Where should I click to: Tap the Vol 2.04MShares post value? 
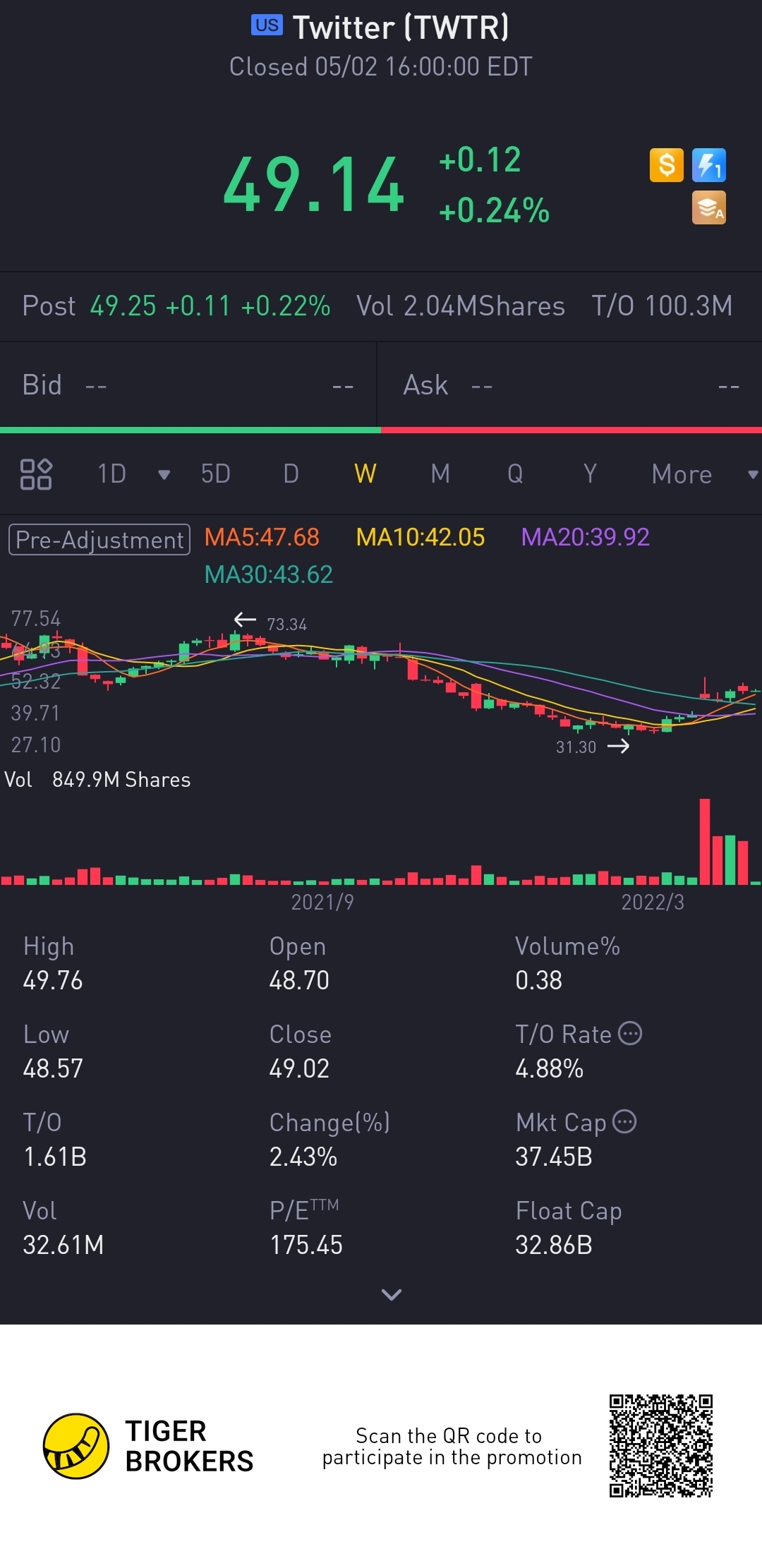[x=461, y=306]
